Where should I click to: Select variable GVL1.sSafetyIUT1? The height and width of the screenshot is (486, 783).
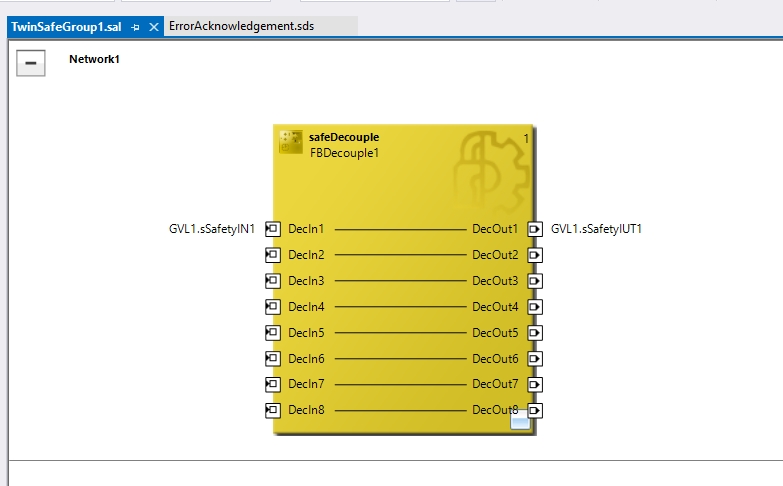tap(596, 229)
